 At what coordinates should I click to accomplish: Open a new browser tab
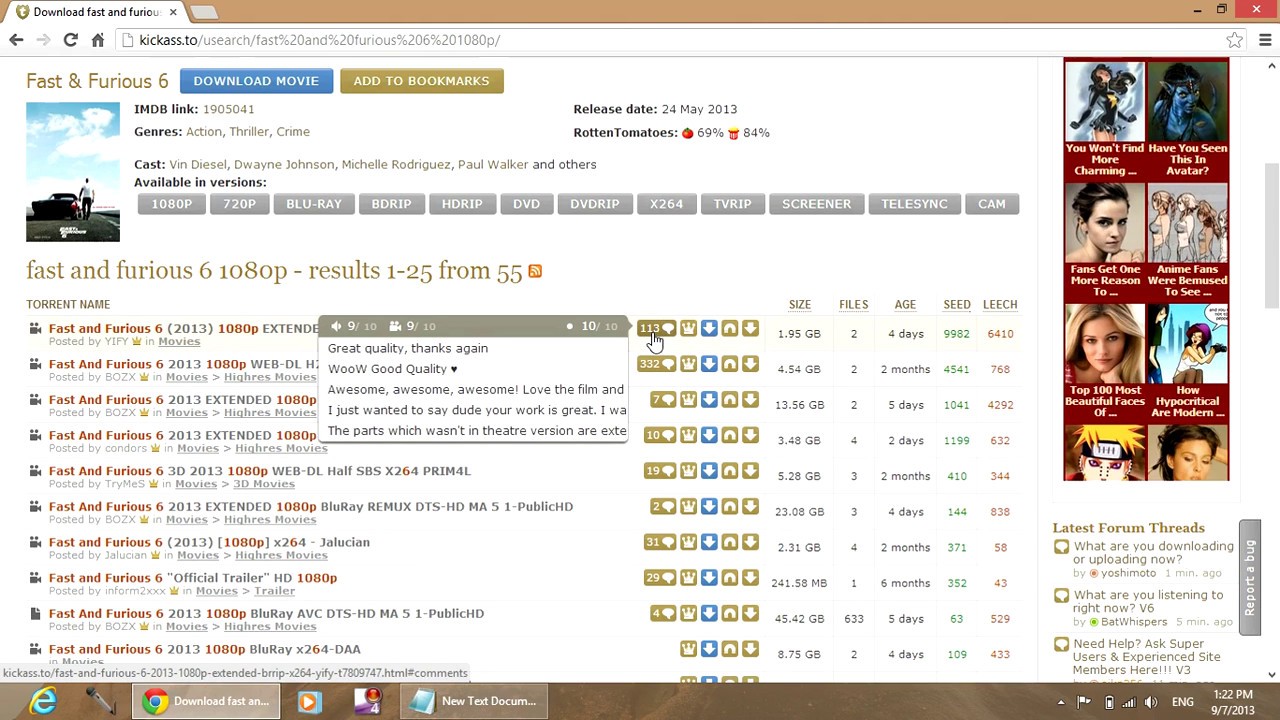[203, 12]
